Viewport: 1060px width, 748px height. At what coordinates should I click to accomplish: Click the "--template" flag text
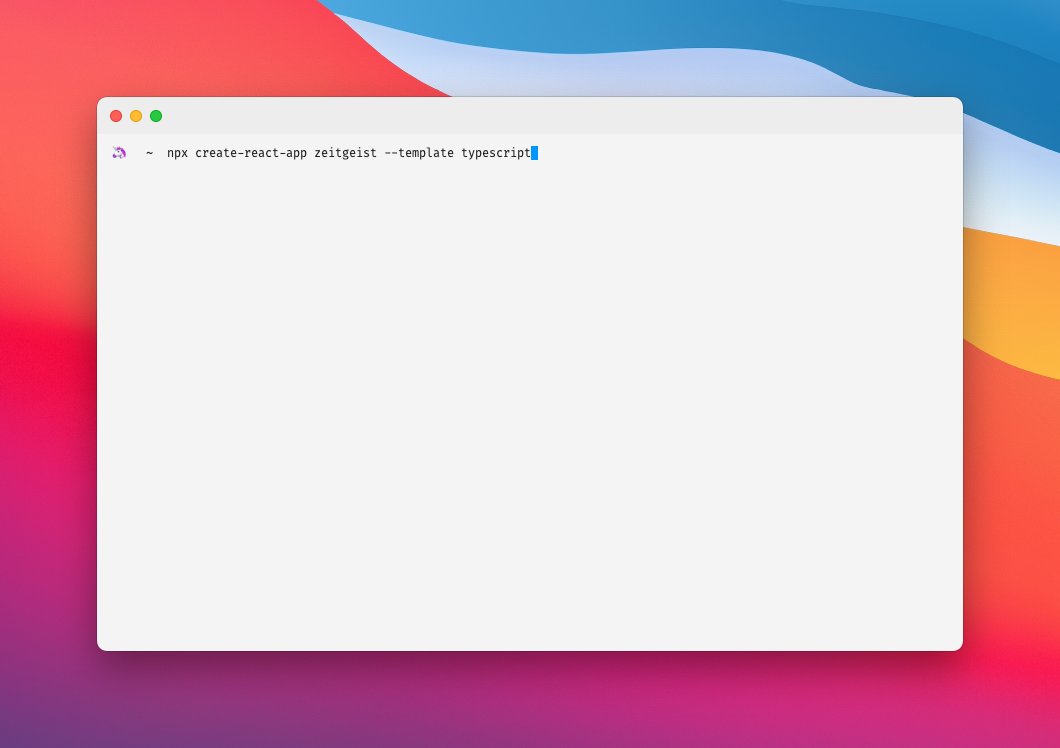coord(418,153)
